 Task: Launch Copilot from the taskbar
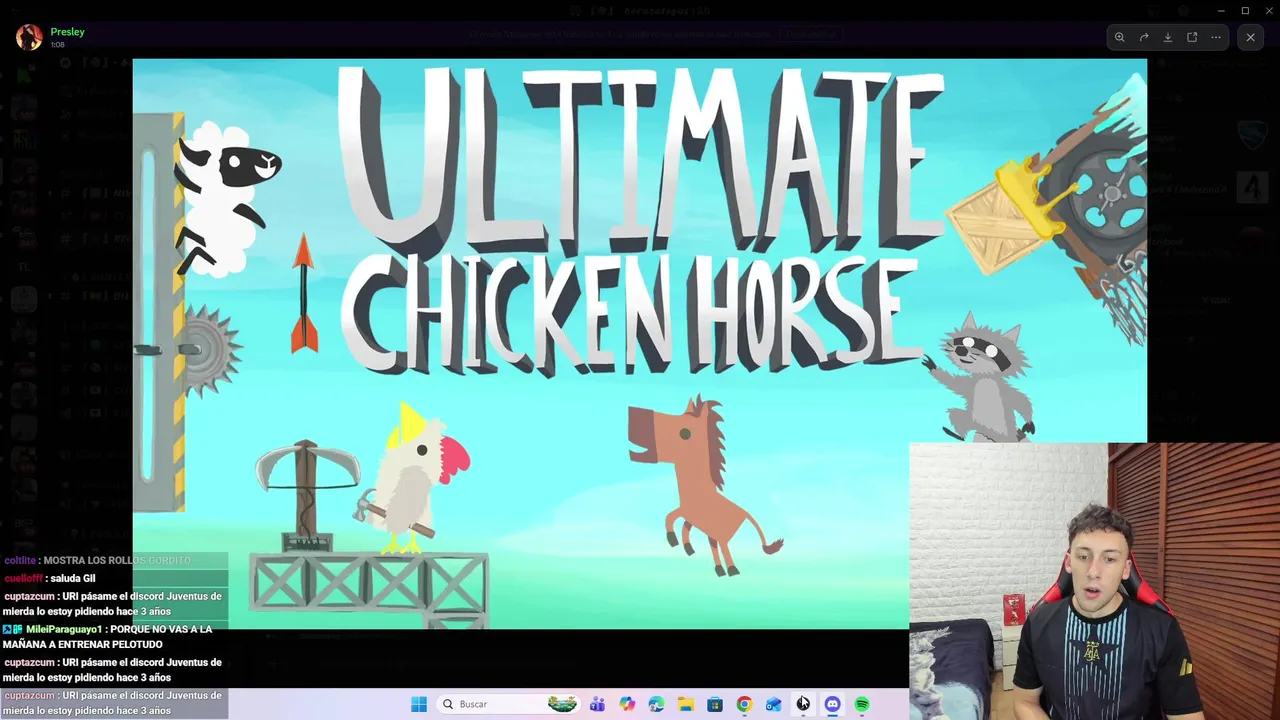(627, 704)
